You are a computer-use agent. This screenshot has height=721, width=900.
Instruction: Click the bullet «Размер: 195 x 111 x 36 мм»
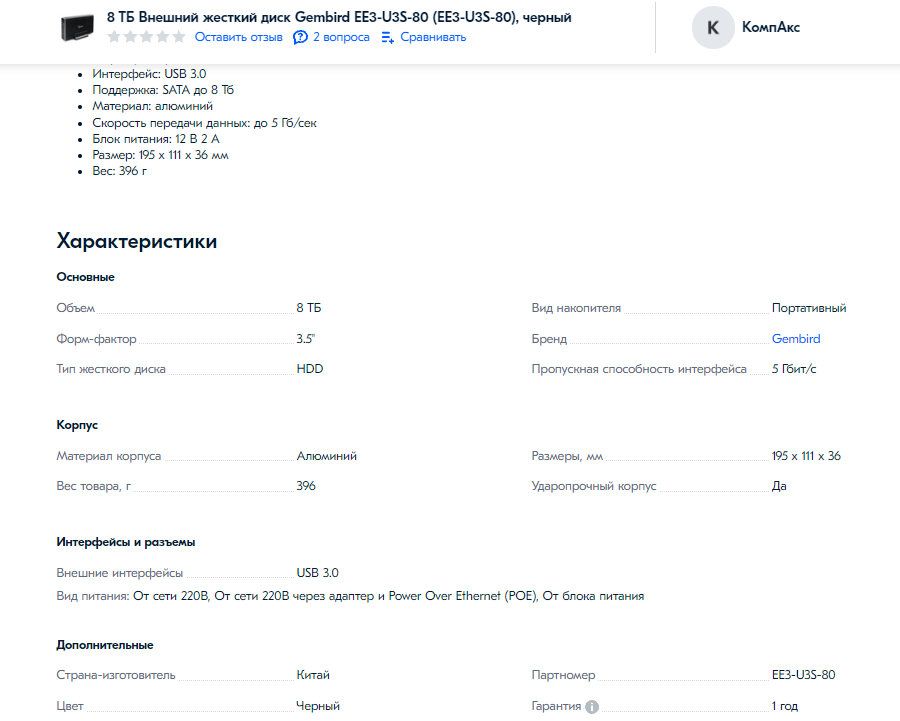(160, 155)
